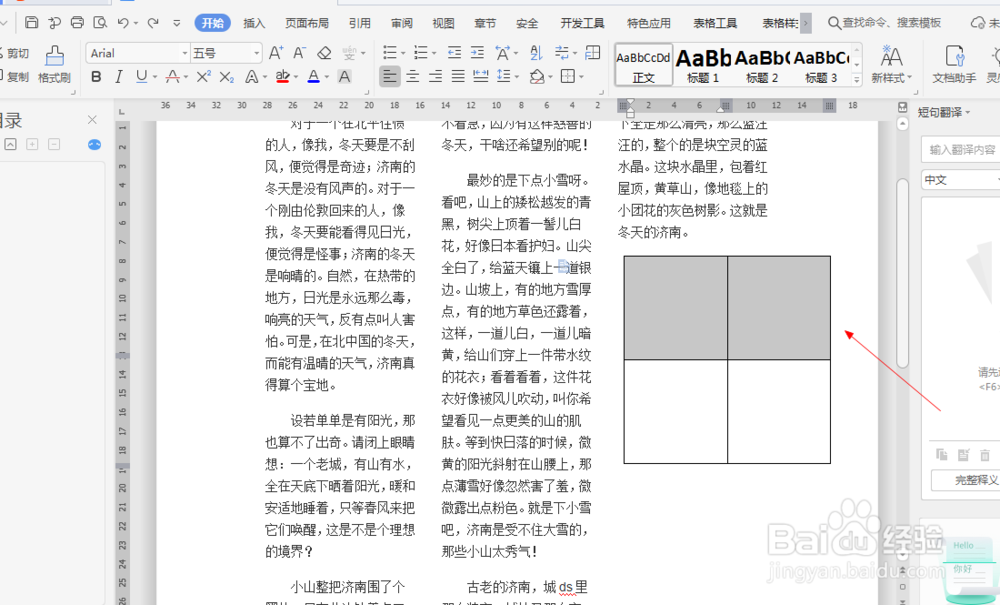Click Copy (复制)
This screenshot has height=605, width=1000.
(15, 77)
